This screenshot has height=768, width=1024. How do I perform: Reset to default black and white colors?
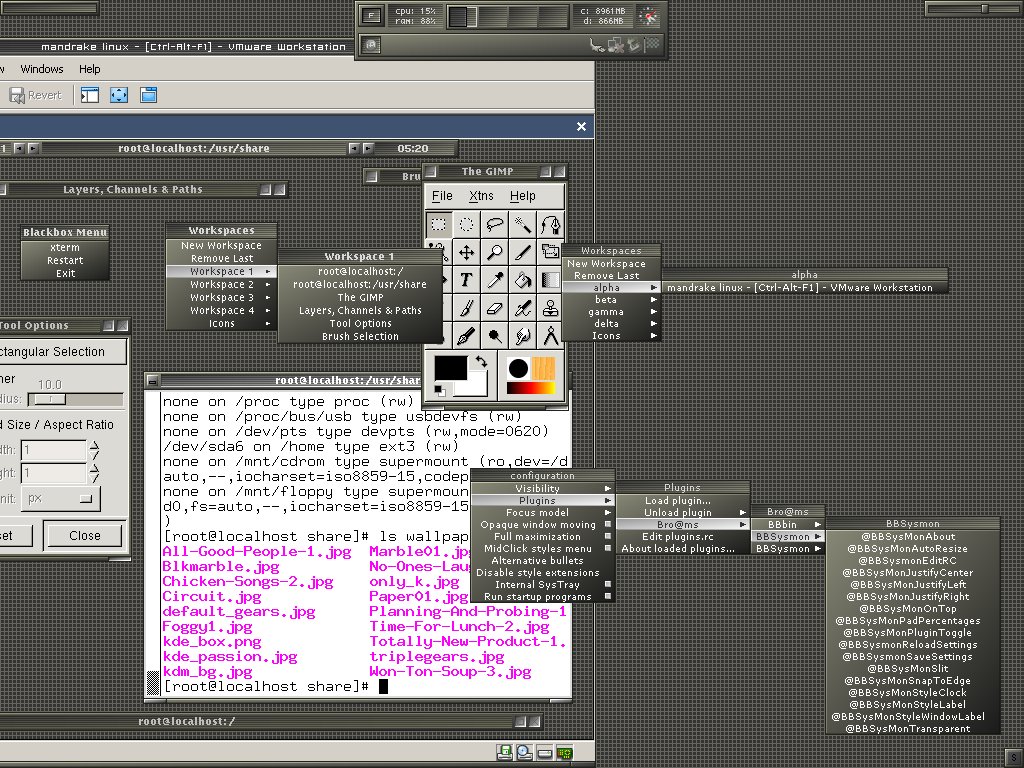tap(440, 391)
